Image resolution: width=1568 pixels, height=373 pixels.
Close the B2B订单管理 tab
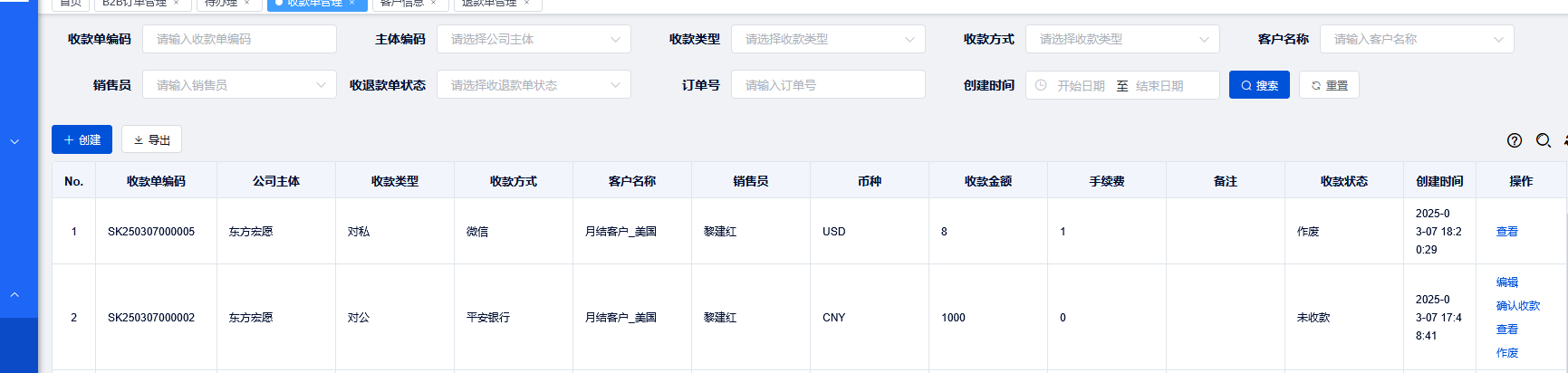177,3
